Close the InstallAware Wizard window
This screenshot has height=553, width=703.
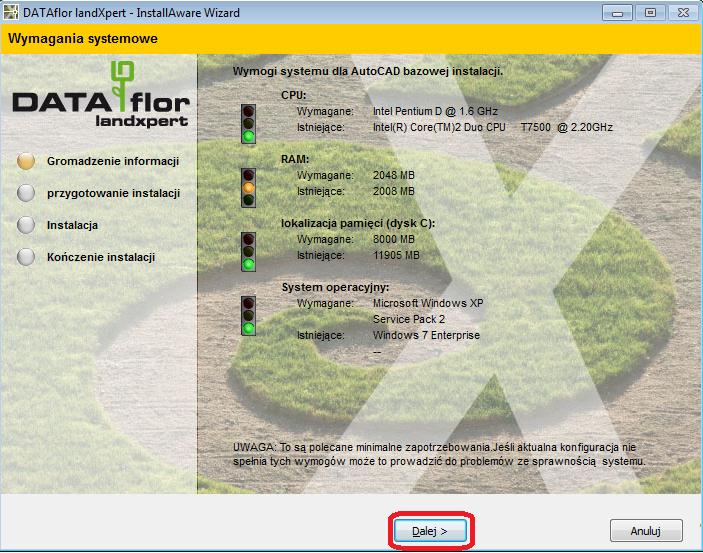point(683,13)
